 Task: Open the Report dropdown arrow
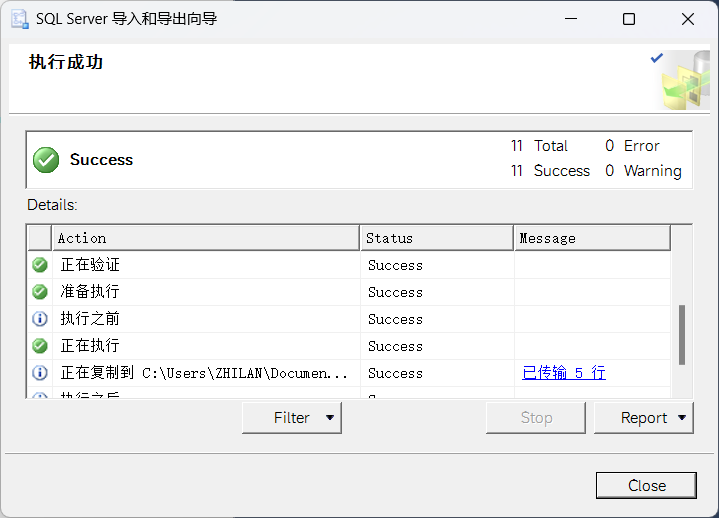coord(682,418)
